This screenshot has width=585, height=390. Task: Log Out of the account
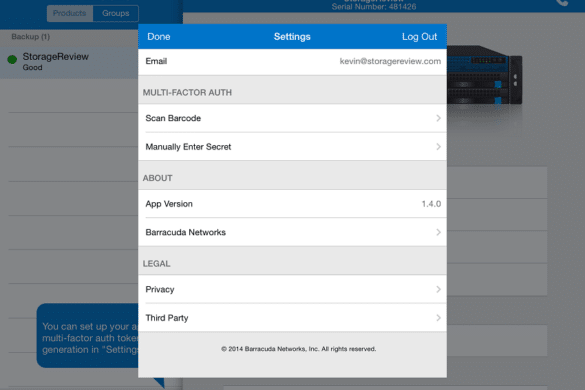419,37
